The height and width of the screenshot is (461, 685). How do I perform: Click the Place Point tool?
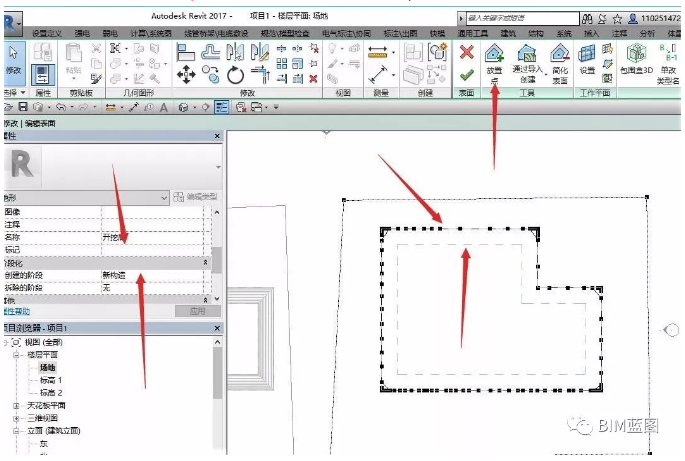(494, 64)
